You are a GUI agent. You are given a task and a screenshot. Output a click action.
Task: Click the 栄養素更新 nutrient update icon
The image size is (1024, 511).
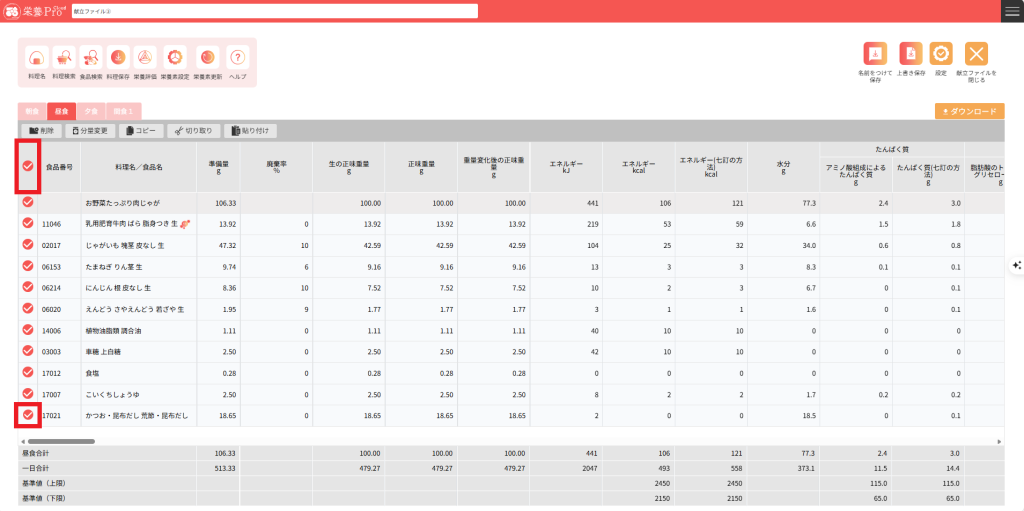coord(206,58)
